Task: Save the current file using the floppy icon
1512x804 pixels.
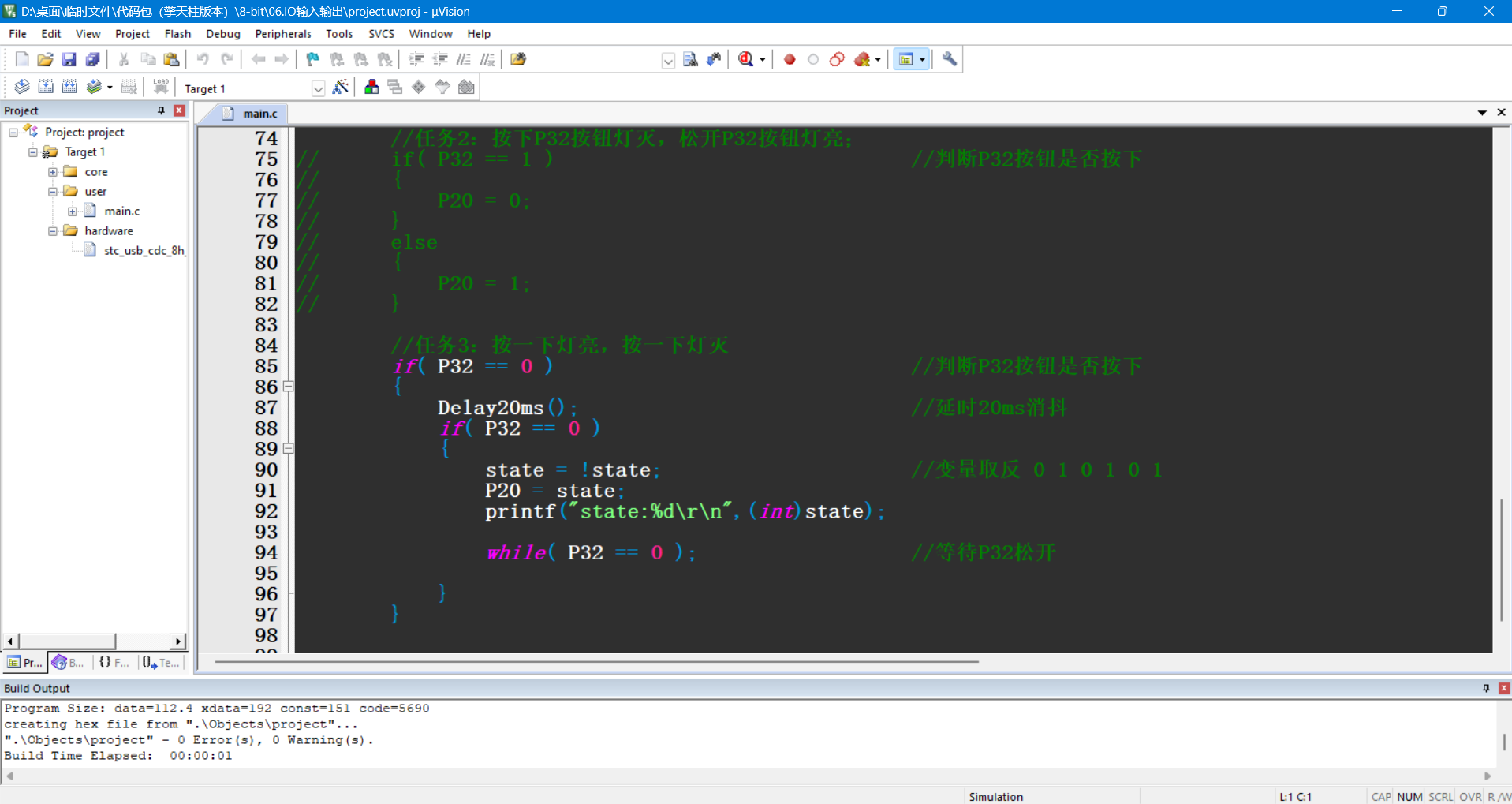Action: [69, 59]
